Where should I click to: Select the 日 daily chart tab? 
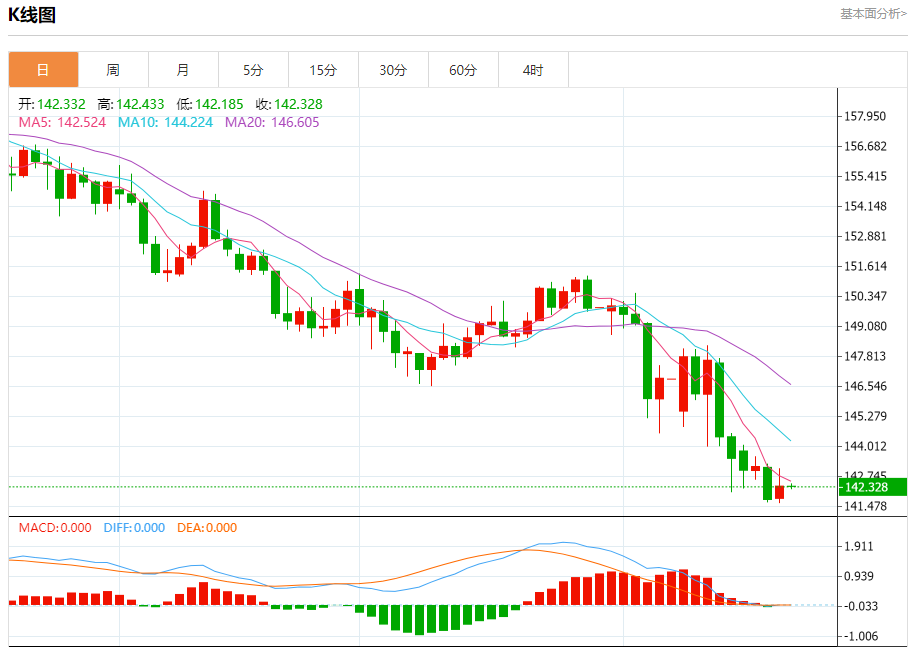coord(43,70)
